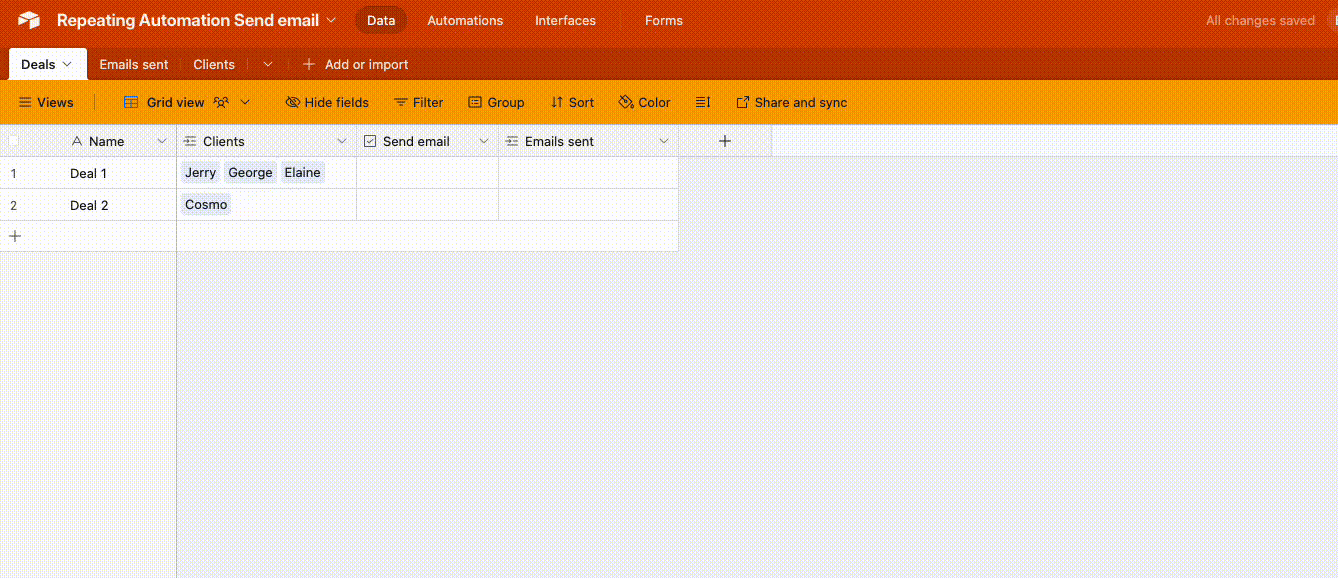Open Share and sync
The width and height of the screenshot is (1338, 578).
[x=791, y=102]
